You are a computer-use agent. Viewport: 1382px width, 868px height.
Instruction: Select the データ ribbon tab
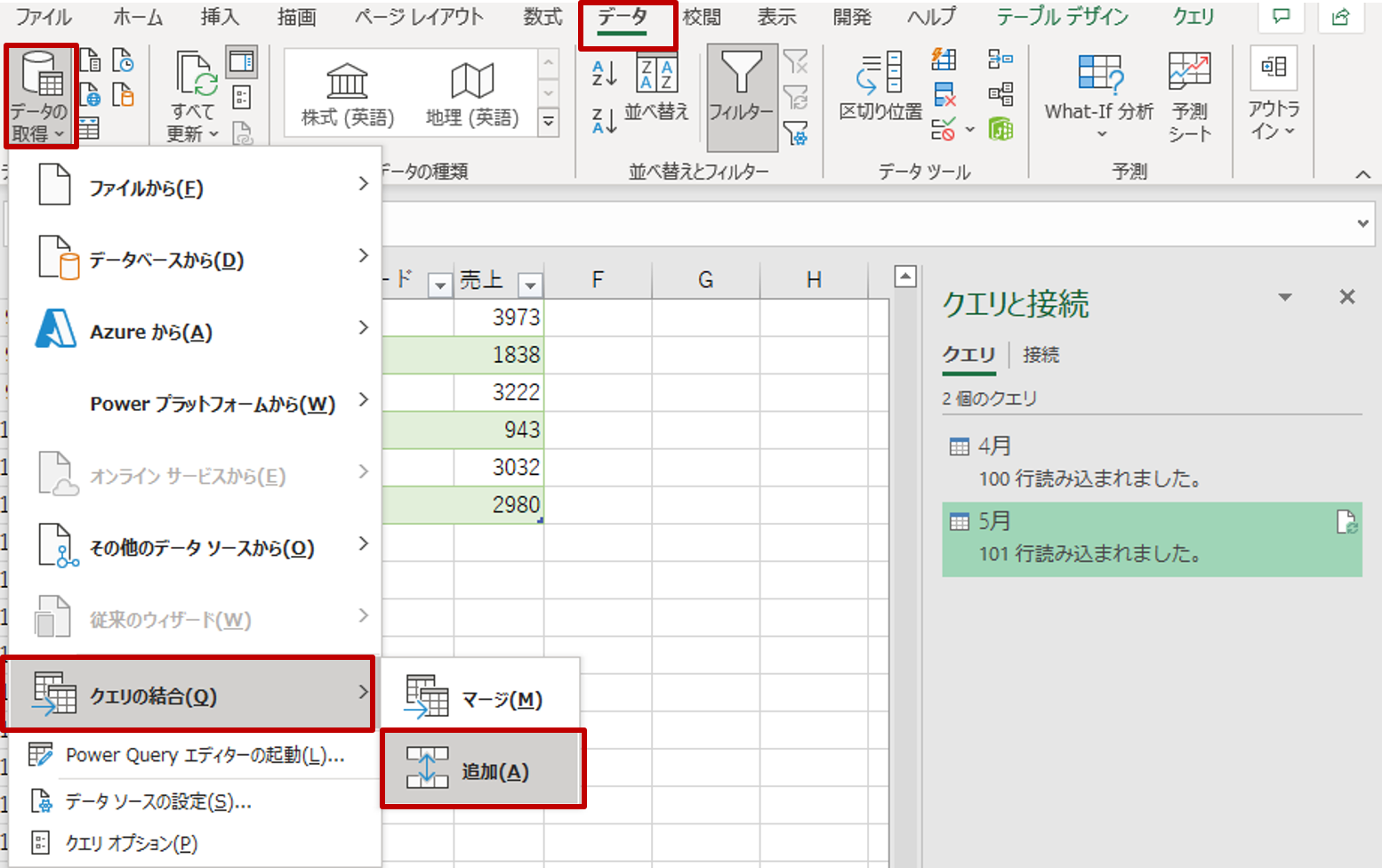point(623,17)
